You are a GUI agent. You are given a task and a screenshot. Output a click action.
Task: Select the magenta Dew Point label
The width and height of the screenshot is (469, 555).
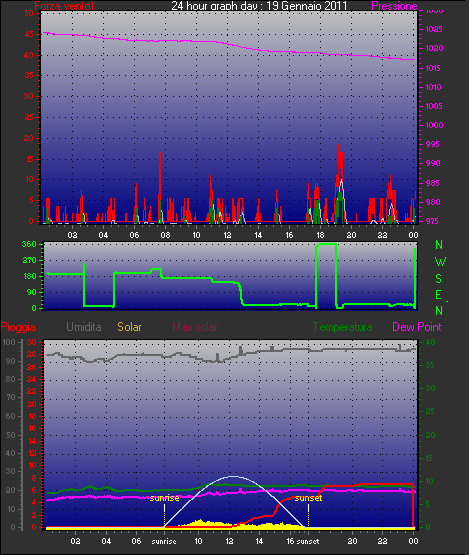pyautogui.click(x=417, y=327)
